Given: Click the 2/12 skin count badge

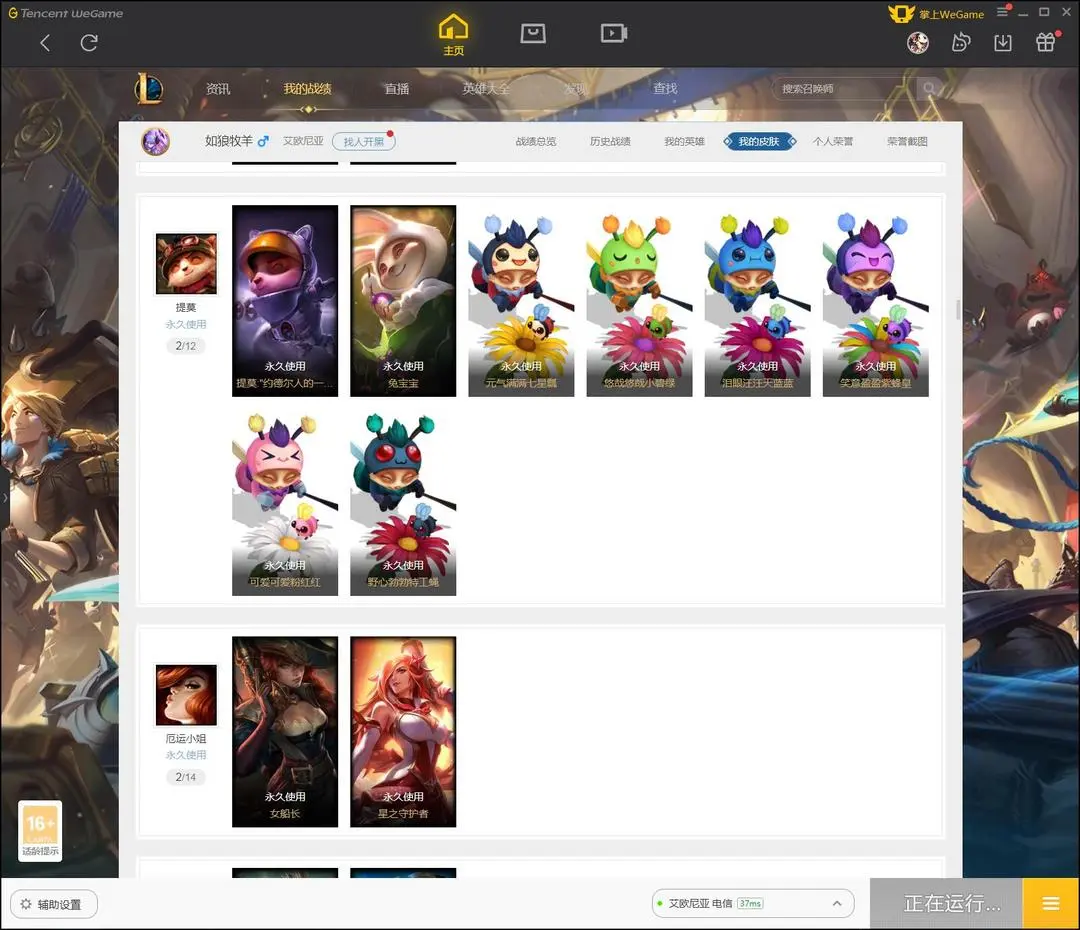Looking at the screenshot, I should click(186, 346).
